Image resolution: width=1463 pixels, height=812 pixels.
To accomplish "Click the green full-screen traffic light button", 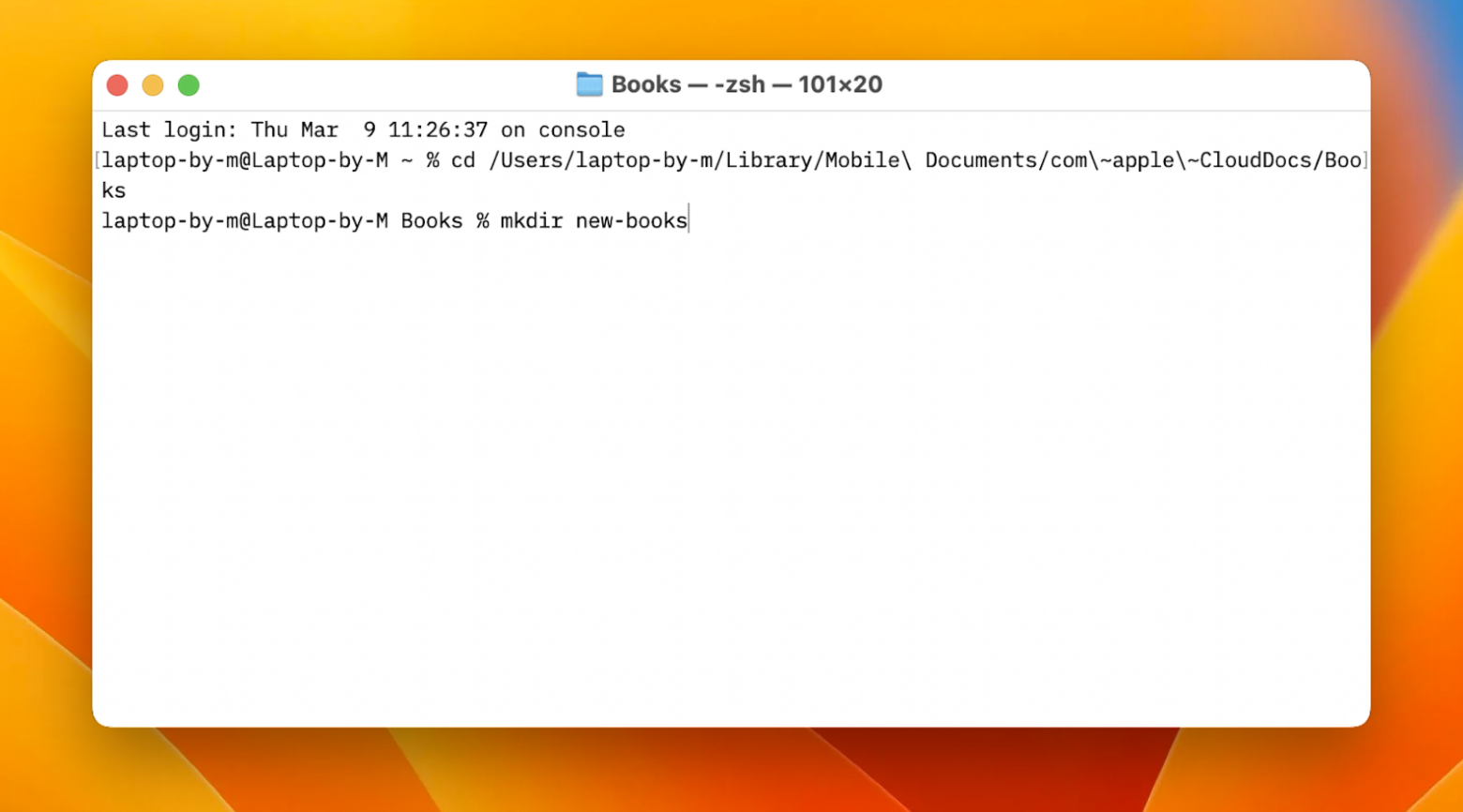I will (x=188, y=84).
